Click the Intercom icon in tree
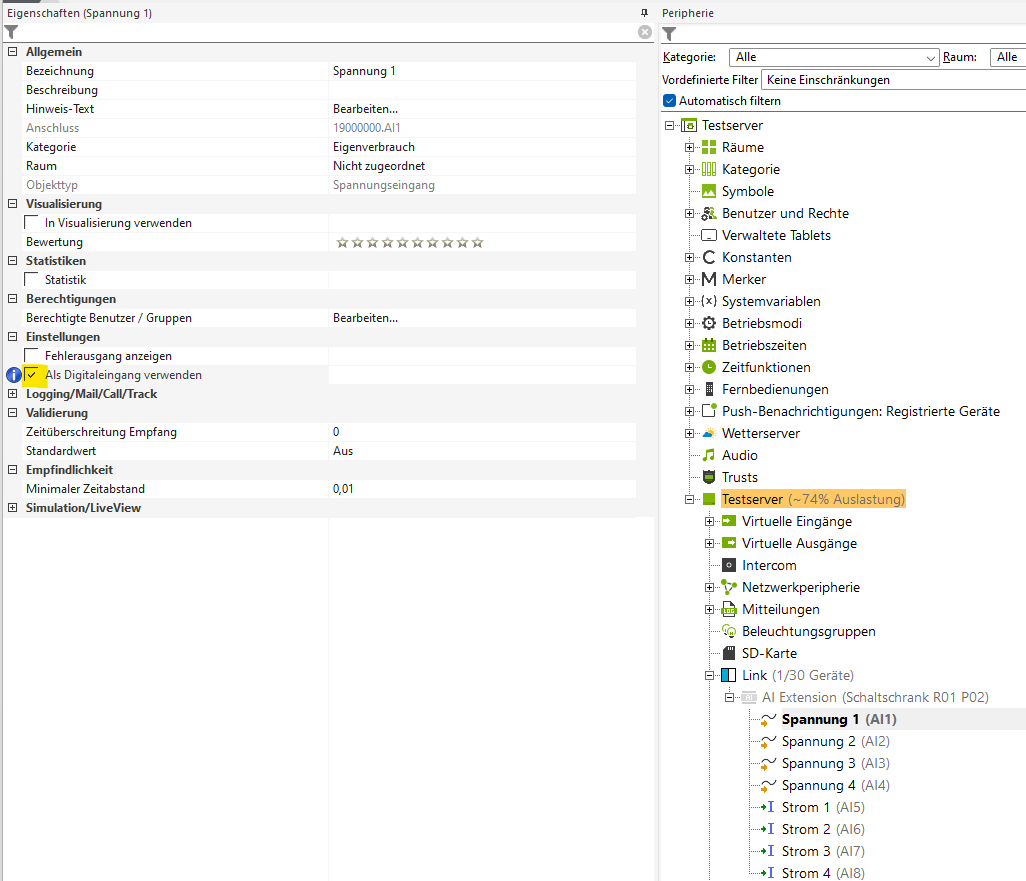 pyautogui.click(x=729, y=565)
